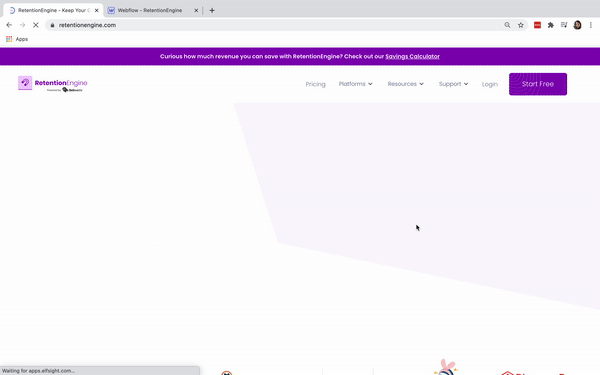
Task: Open the Chrome profile avatar
Action: click(577, 25)
